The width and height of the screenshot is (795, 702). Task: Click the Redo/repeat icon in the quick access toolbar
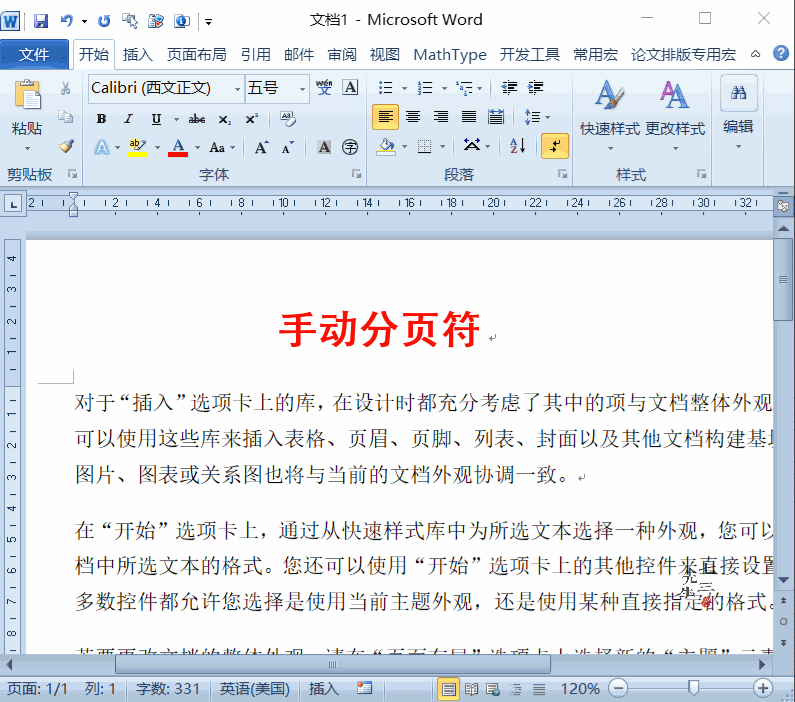pyautogui.click(x=104, y=21)
